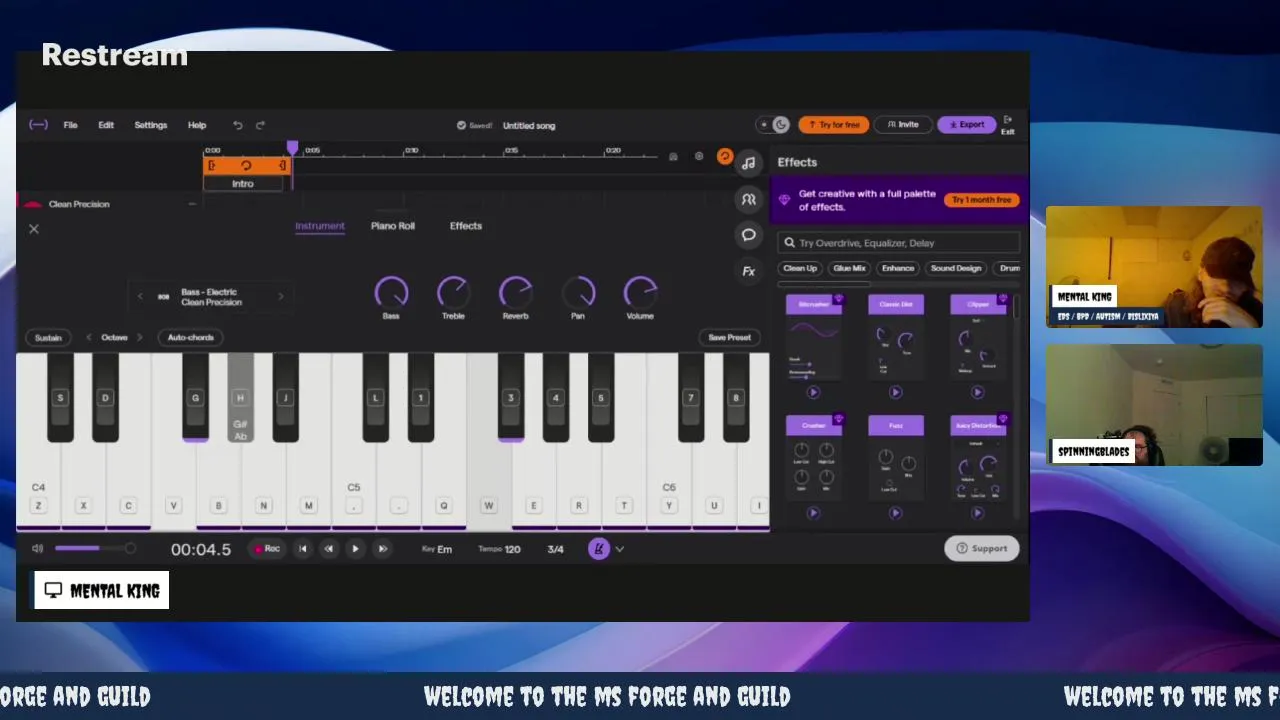
Task: Select the next instrument preset arrow
Action: [x=280, y=296]
